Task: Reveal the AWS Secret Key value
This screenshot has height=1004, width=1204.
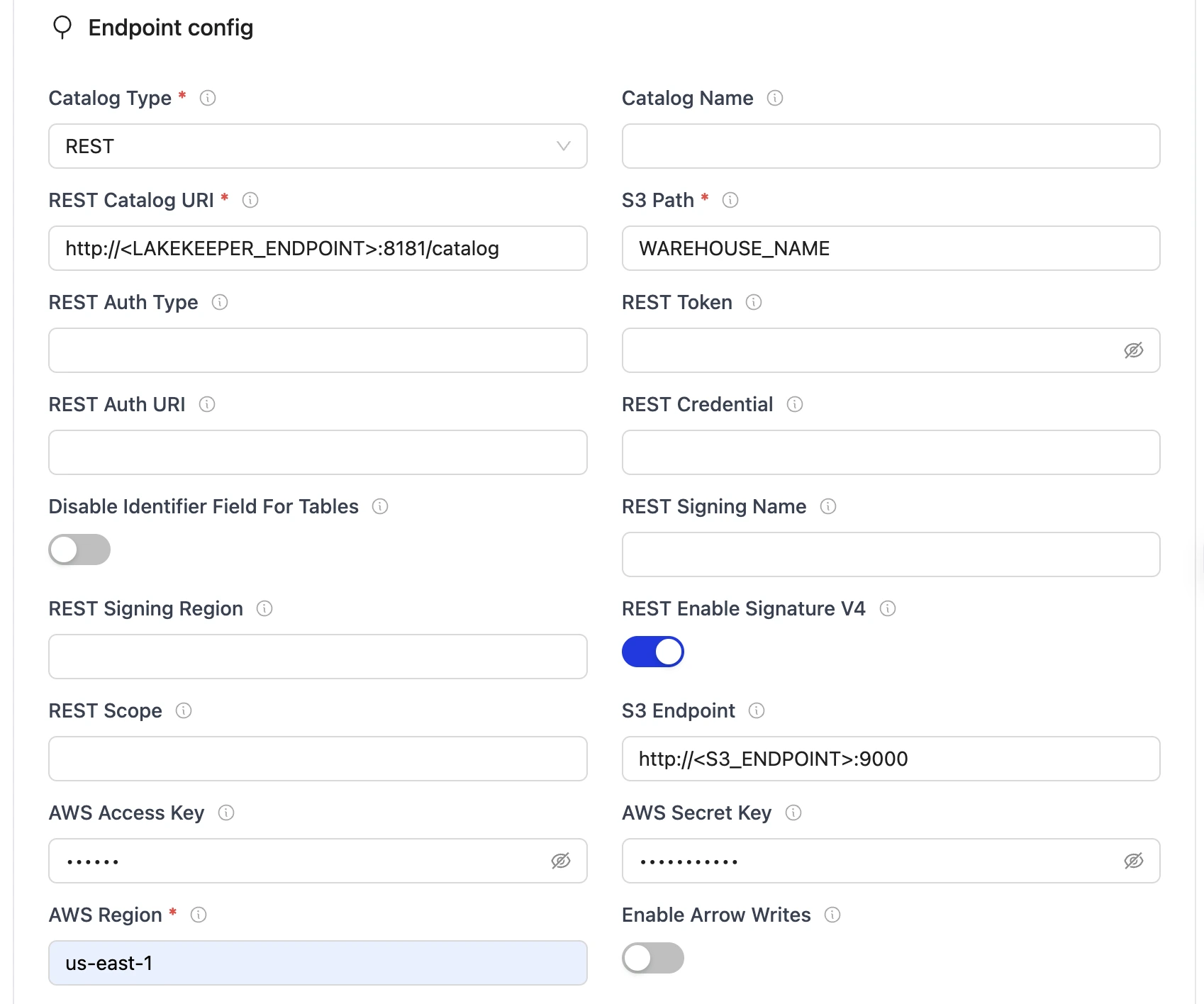Action: point(1134,861)
